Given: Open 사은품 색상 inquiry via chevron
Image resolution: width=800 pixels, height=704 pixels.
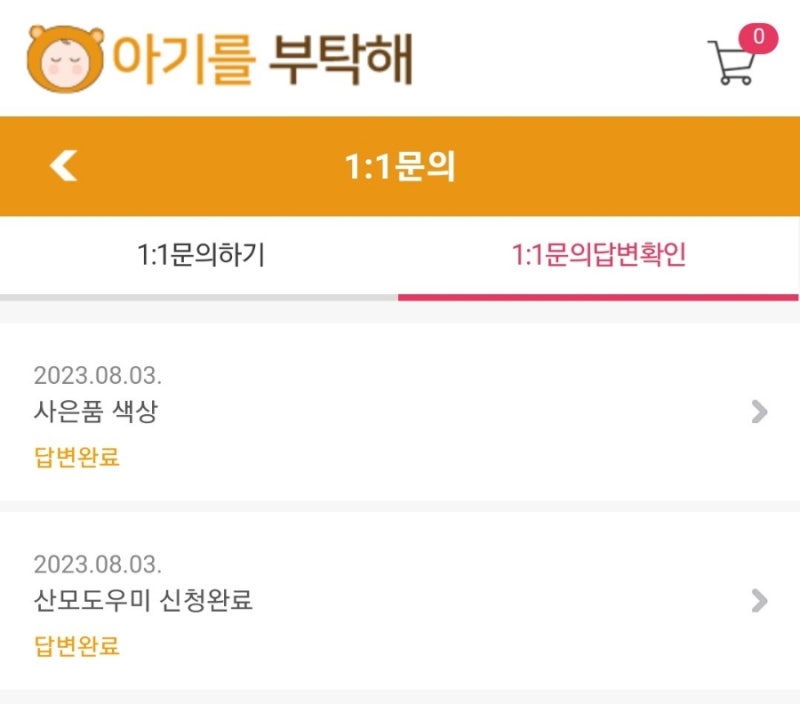Looking at the screenshot, I should (759, 412).
